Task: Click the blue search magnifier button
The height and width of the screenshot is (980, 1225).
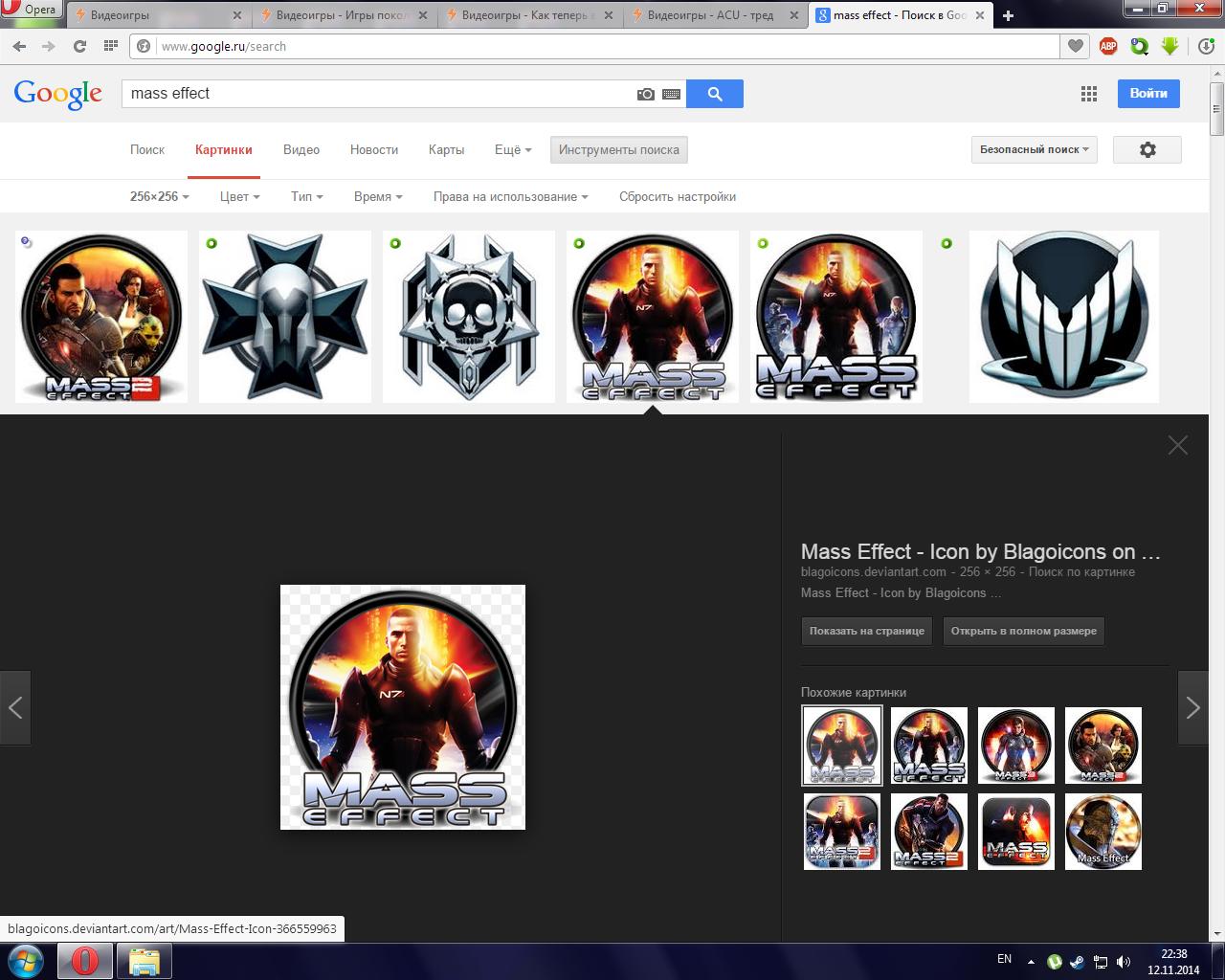Action: click(715, 94)
